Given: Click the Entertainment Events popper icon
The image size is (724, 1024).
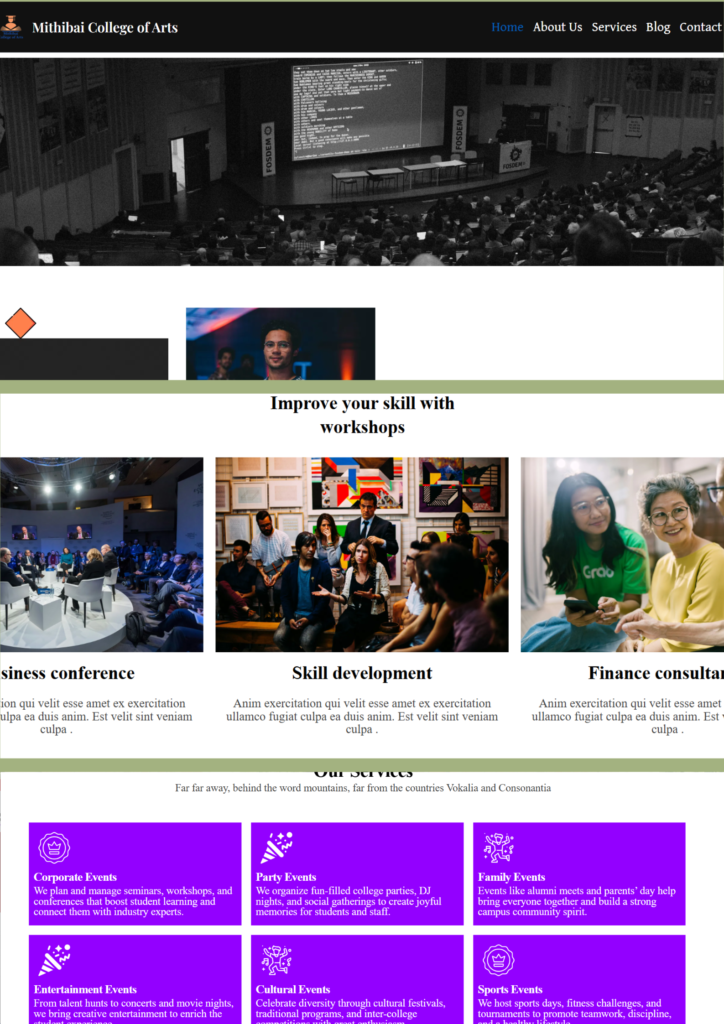Looking at the screenshot, I should (x=54, y=960).
